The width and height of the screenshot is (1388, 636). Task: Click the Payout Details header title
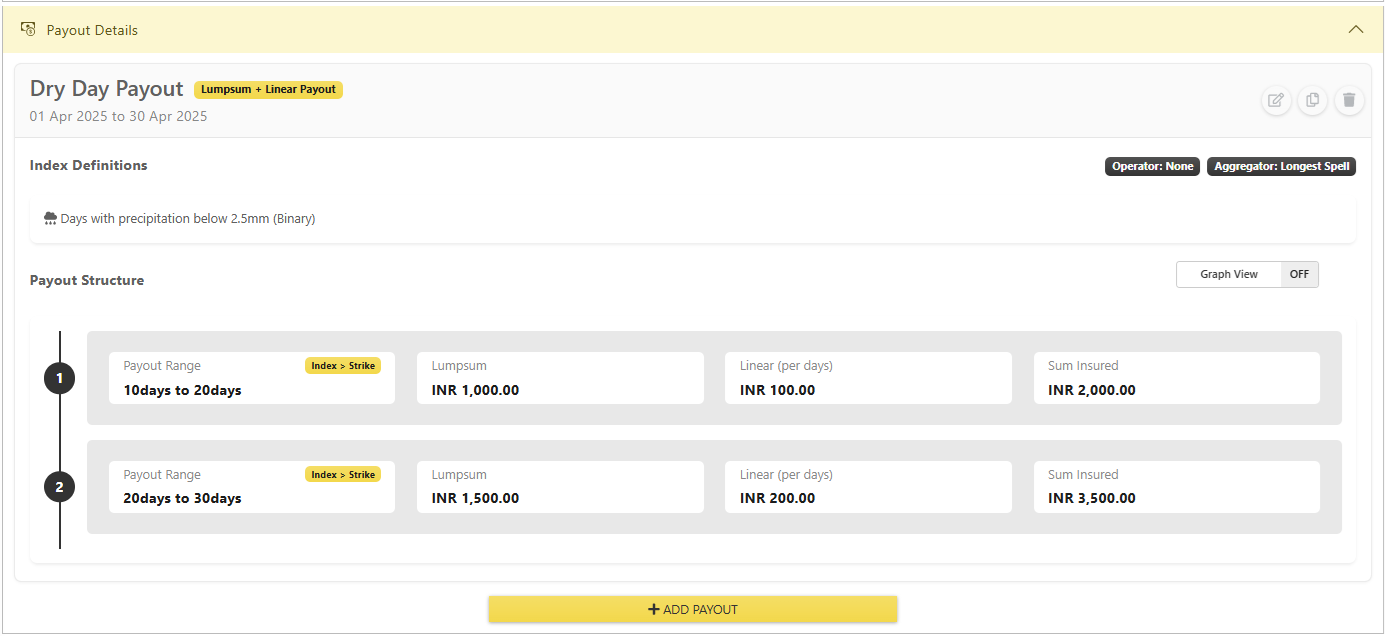pyautogui.click(x=92, y=30)
